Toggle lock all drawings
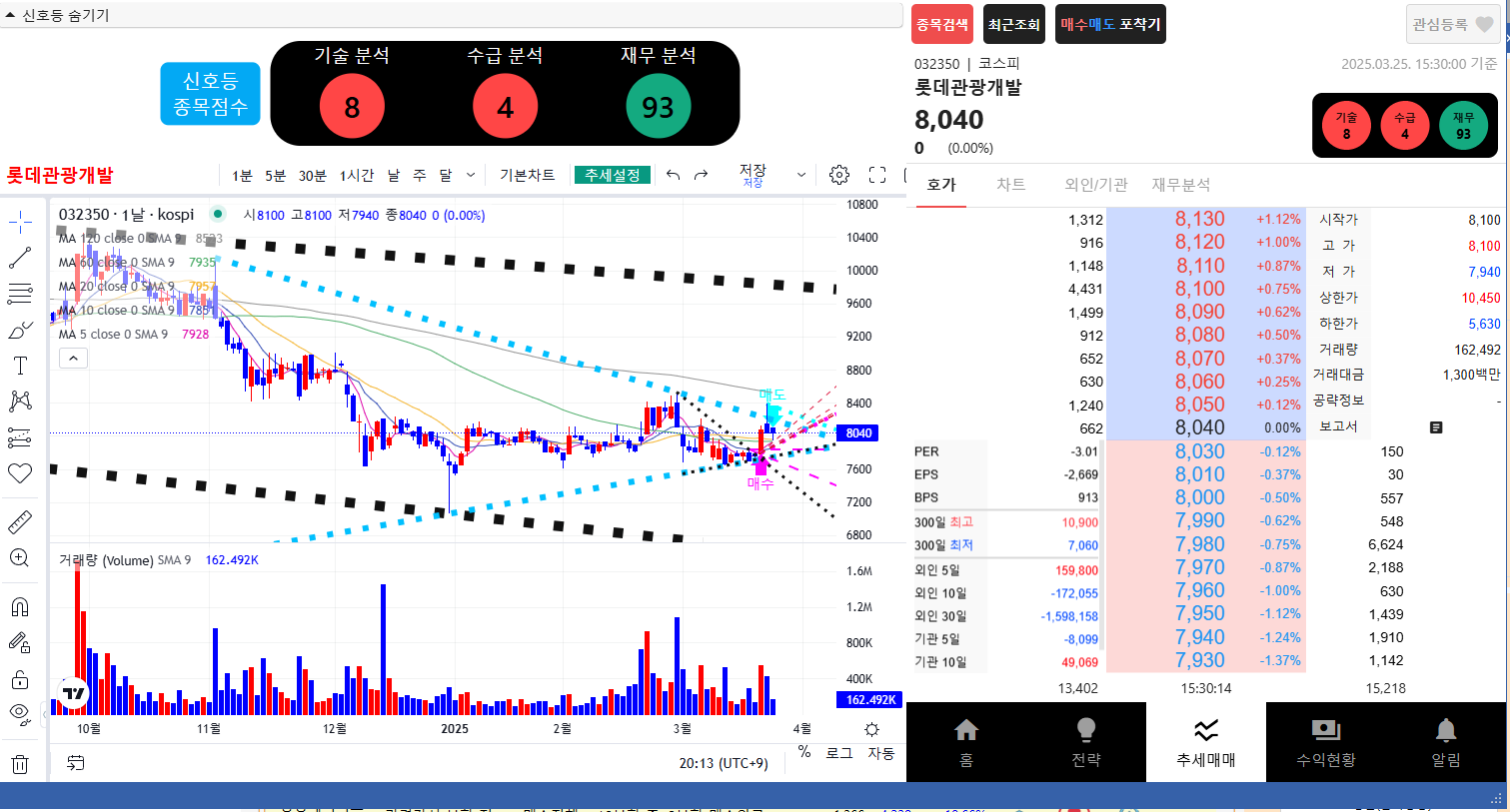Viewport: 1510px width, 812px height. (x=20, y=679)
